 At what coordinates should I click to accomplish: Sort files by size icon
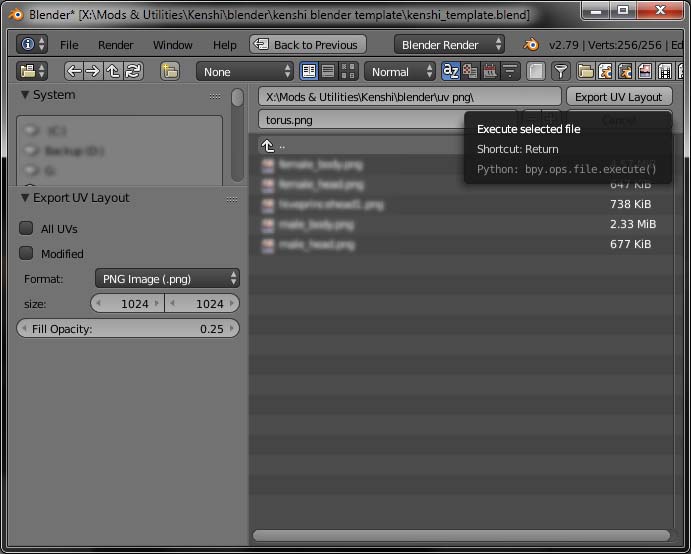(510, 71)
